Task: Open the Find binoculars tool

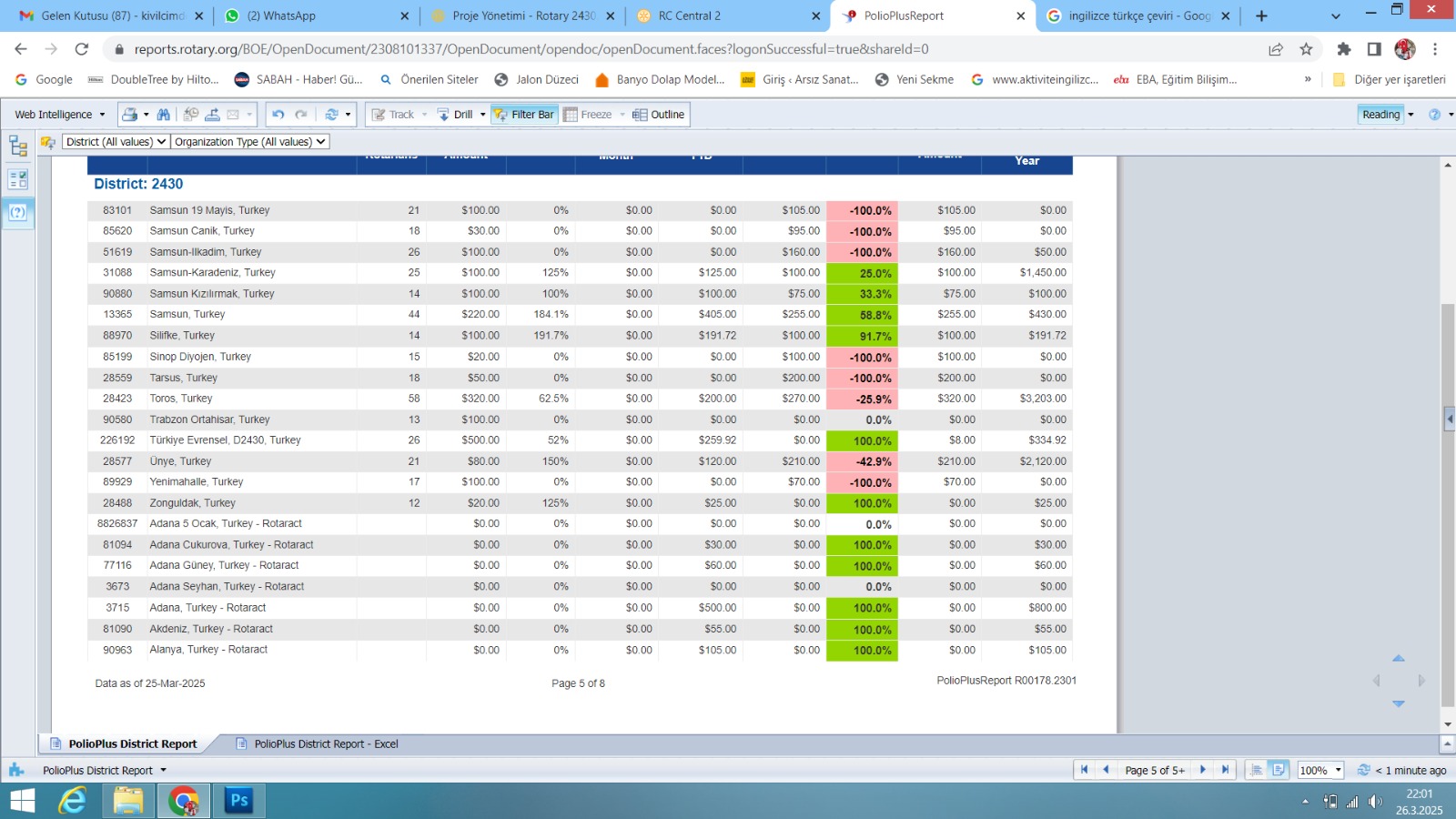Action: click(163, 115)
